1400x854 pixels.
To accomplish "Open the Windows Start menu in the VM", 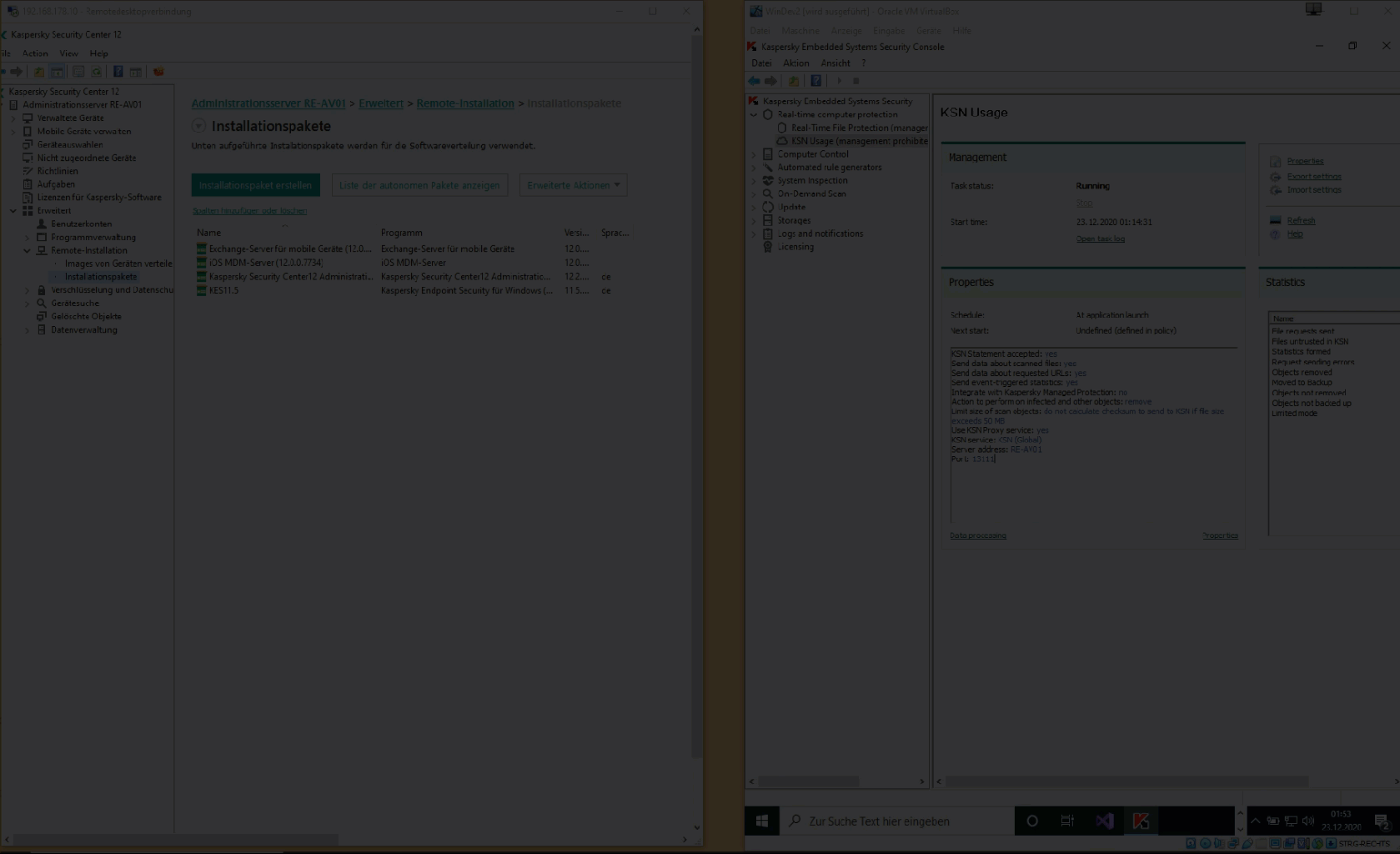I will tap(762, 821).
